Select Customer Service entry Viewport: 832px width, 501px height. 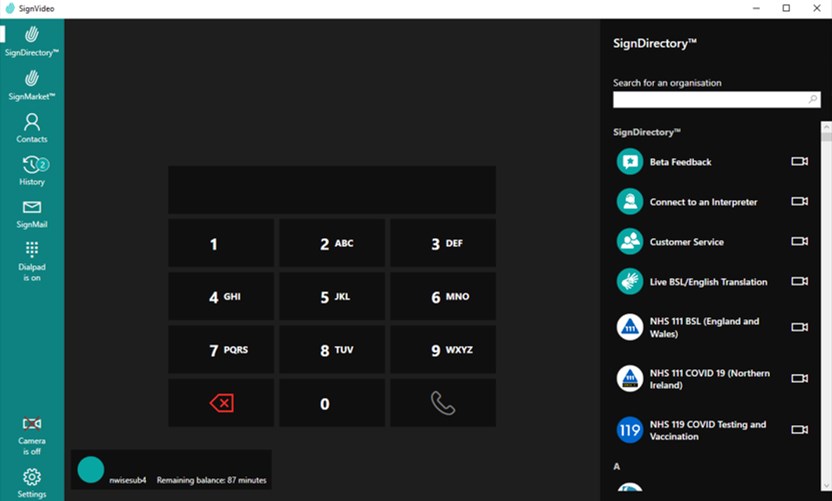[712, 241]
